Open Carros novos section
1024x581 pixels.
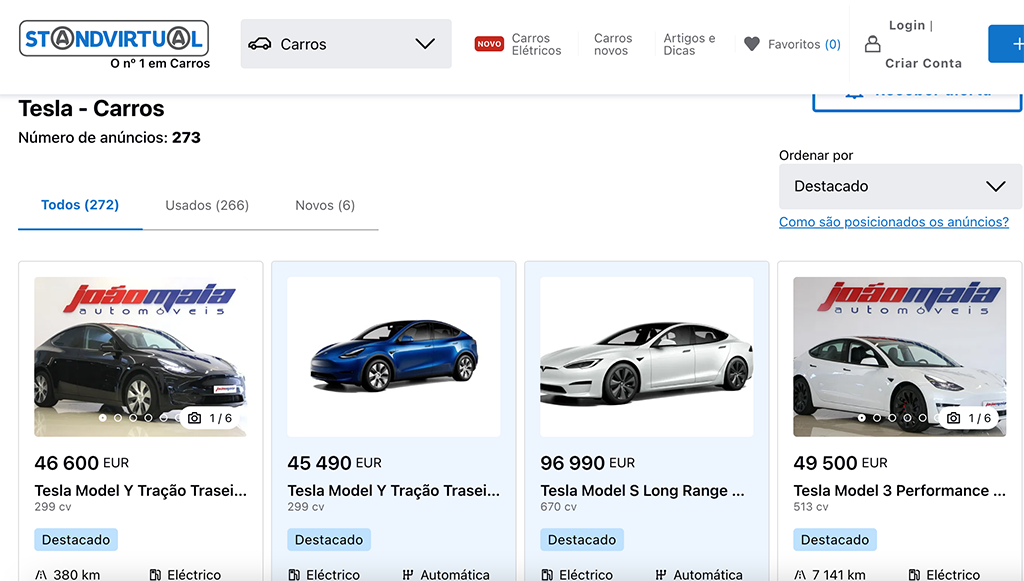pos(613,44)
